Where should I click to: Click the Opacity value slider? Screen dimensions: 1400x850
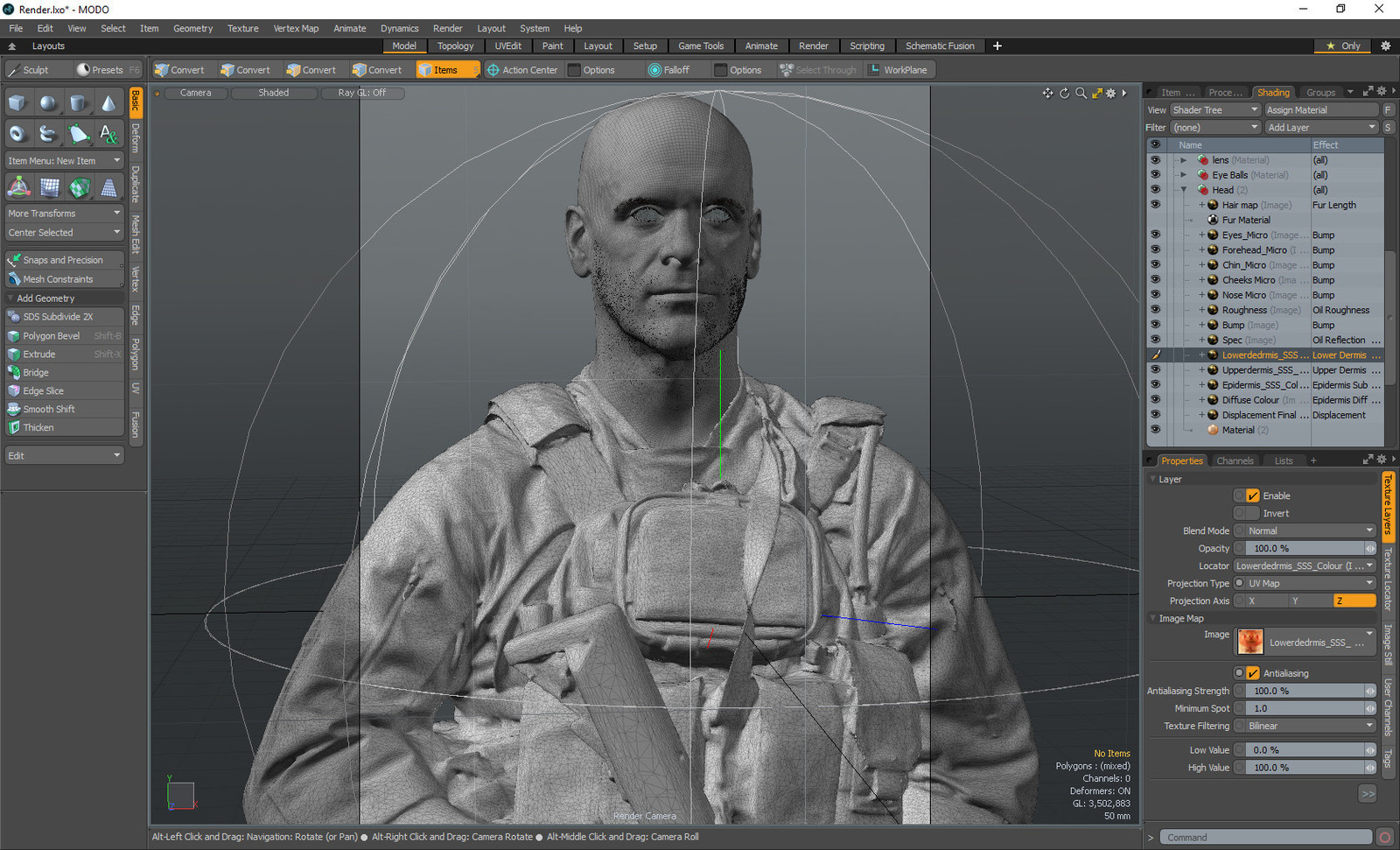pyautogui.click(x=1304, y=548)
